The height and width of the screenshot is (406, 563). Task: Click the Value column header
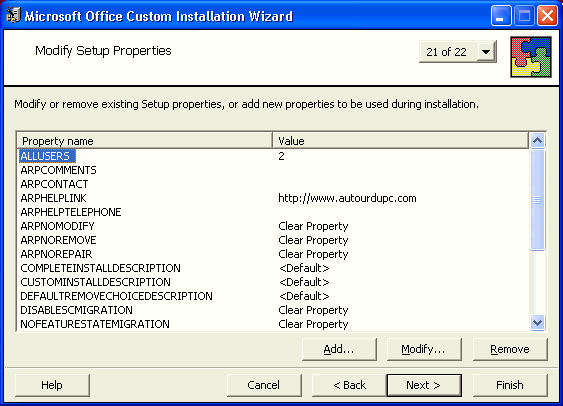[400, 140]
